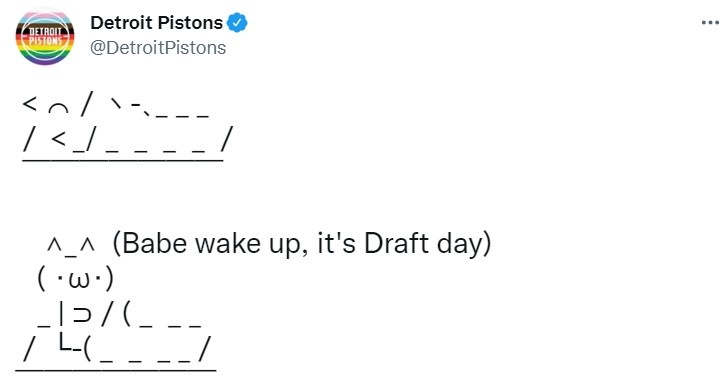
Task: Click the ASCII cat ears ^_^
Action: point(71,245)
